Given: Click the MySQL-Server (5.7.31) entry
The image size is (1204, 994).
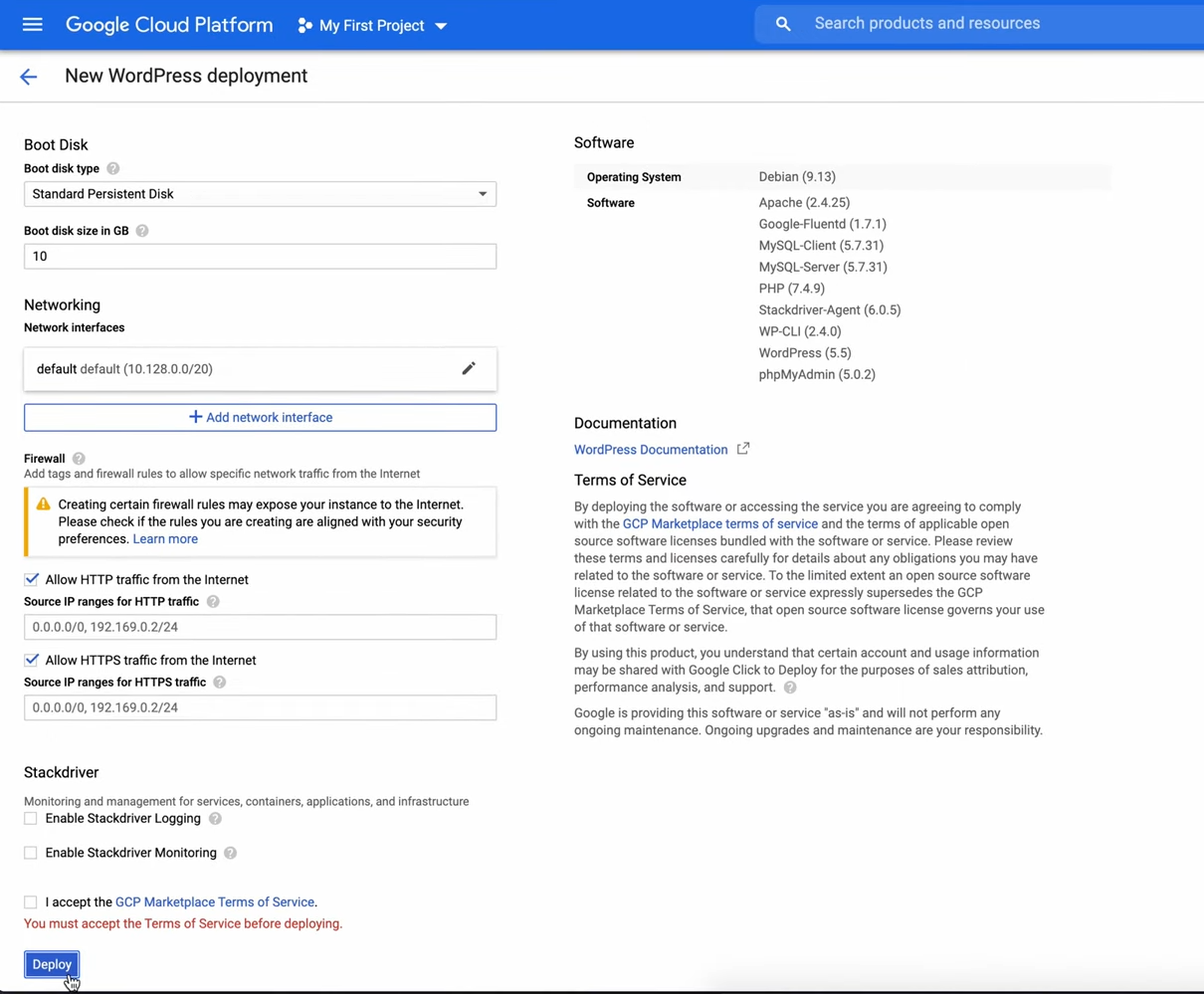Looking at the screenshot, I should (x=823, y=268).
